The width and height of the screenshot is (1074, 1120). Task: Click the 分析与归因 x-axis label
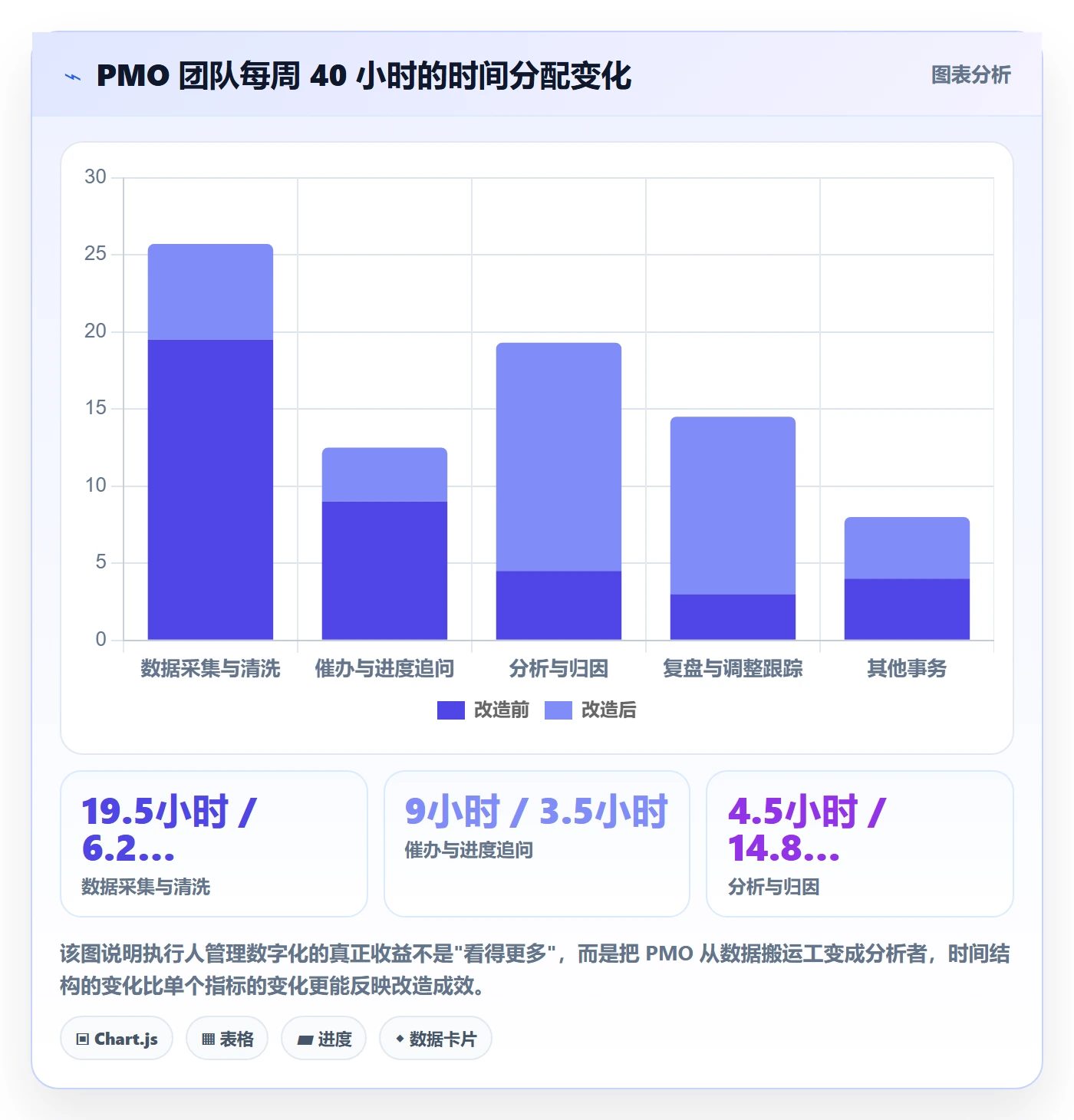click(558, 669)
